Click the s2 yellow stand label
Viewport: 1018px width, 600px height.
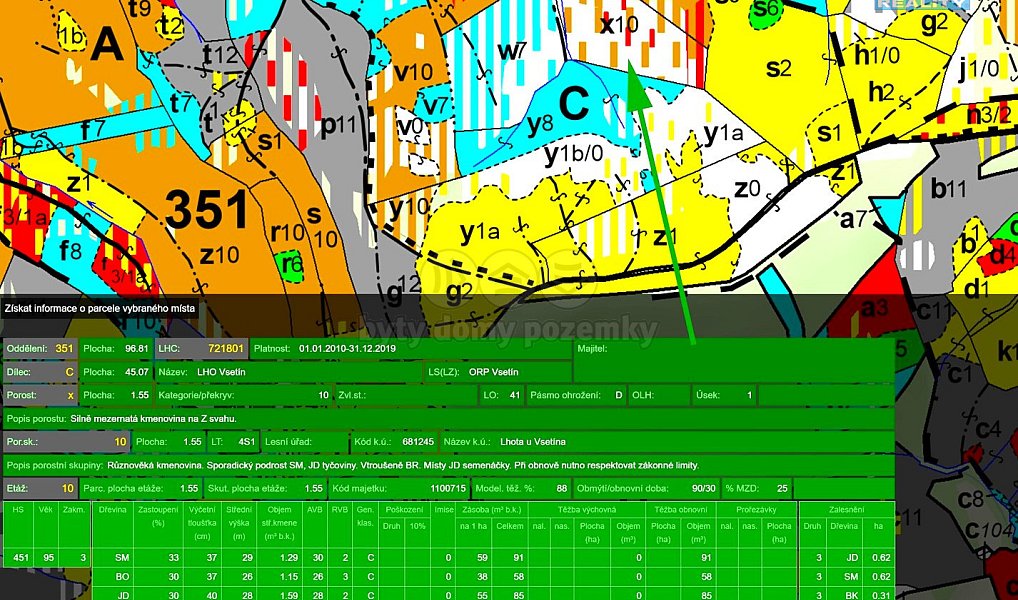pos(778,68)
